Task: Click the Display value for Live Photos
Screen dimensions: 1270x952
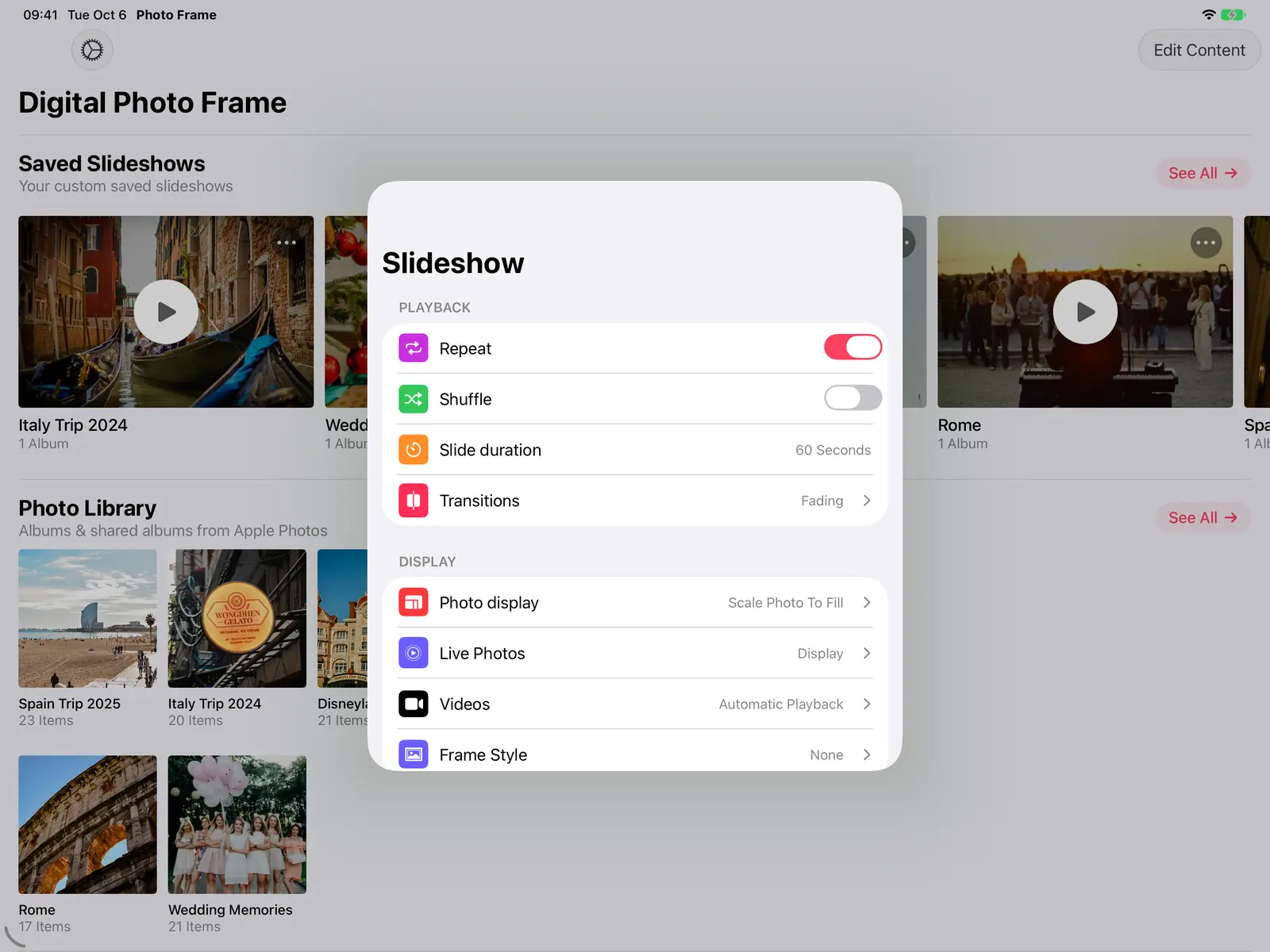Action: click(820, 653)
